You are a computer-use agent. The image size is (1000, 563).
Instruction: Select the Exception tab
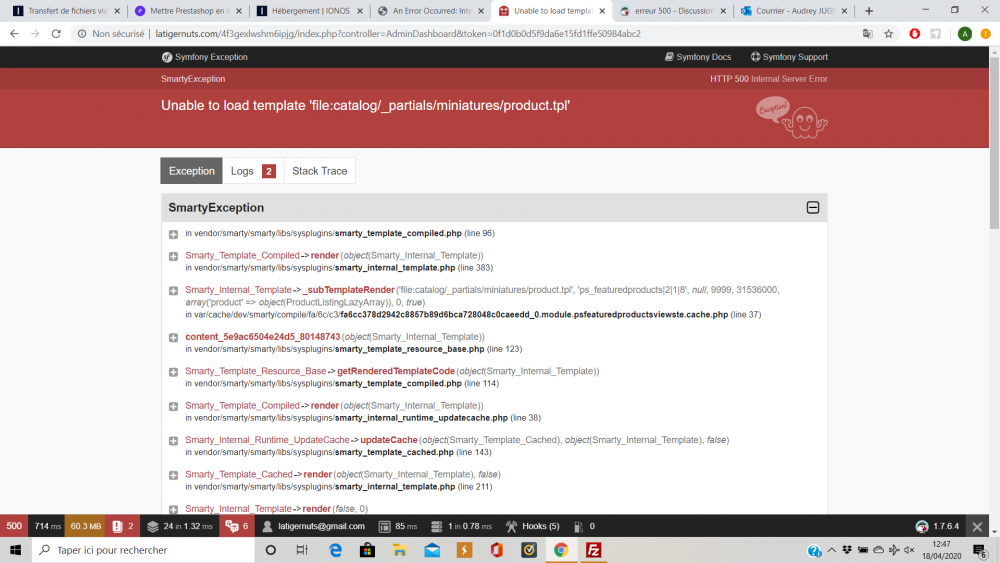click(191, 171)
